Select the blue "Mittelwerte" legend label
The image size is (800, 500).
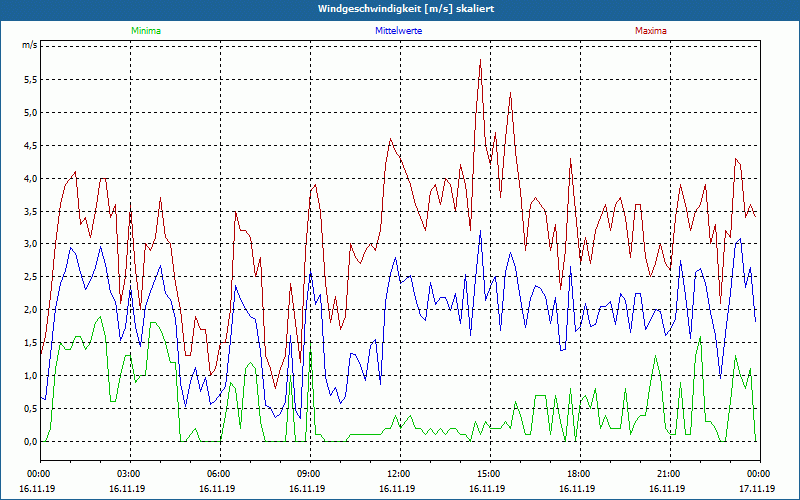point(398,31)
